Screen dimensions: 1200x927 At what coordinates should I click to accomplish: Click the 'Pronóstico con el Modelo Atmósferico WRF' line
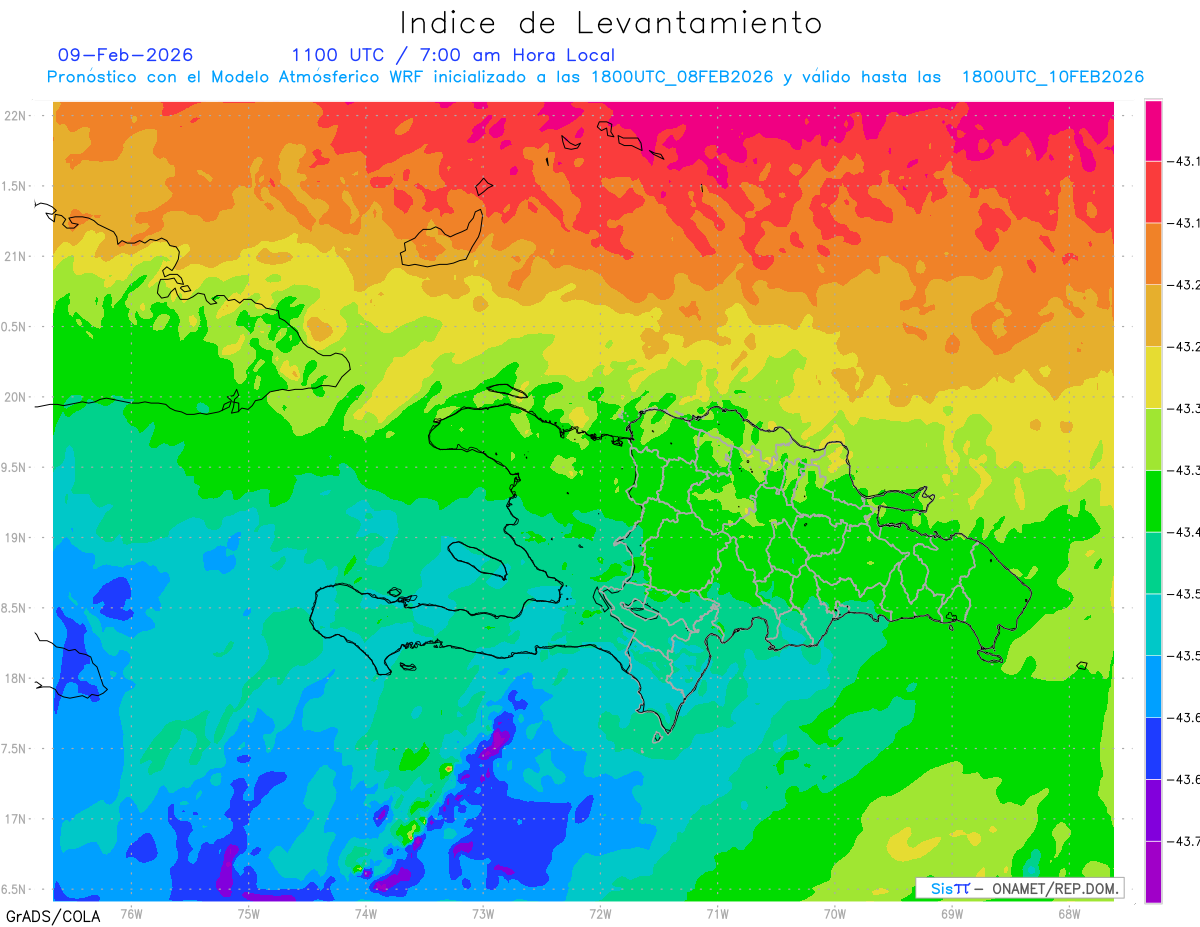pos(595,77)
